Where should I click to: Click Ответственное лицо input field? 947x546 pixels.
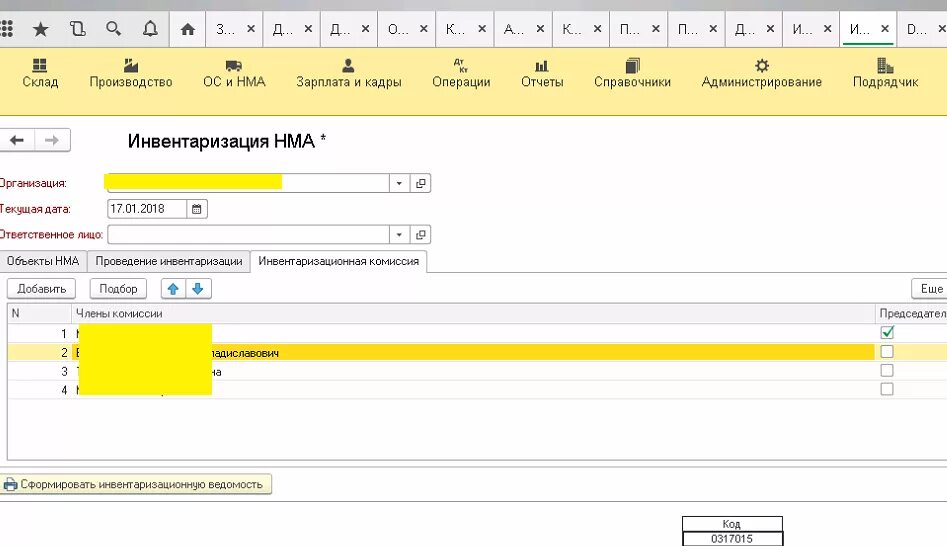tap(248, 234)
